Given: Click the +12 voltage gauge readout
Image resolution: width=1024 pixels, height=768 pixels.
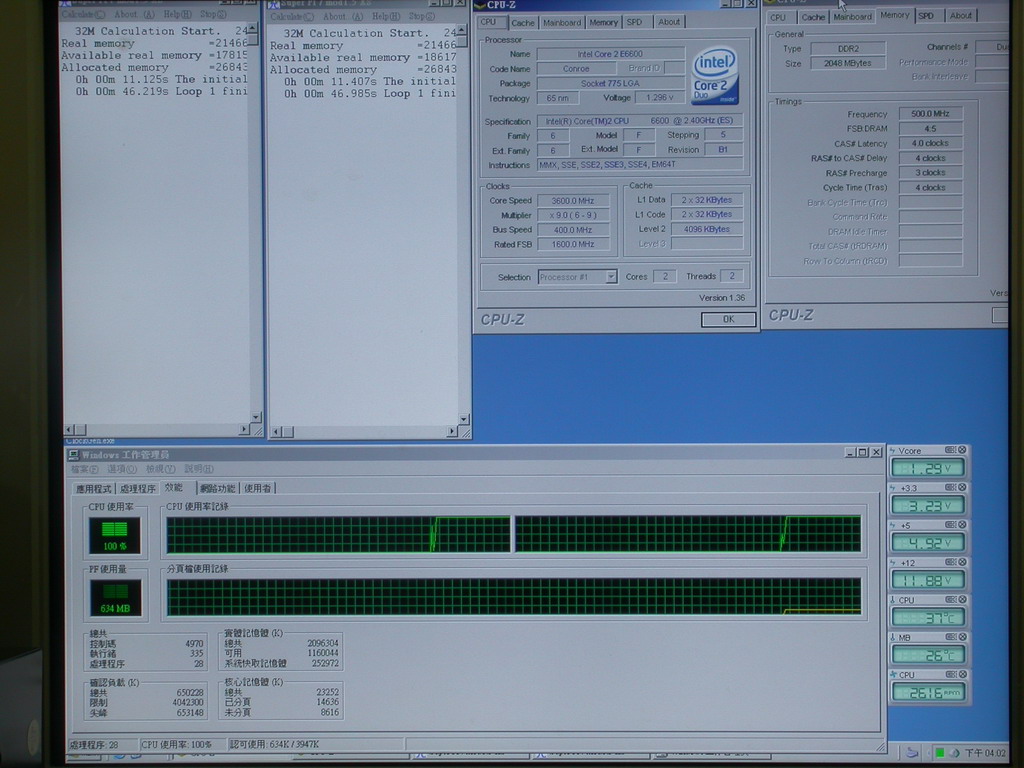Looking at the screenshot, I should tap(928, 579).
